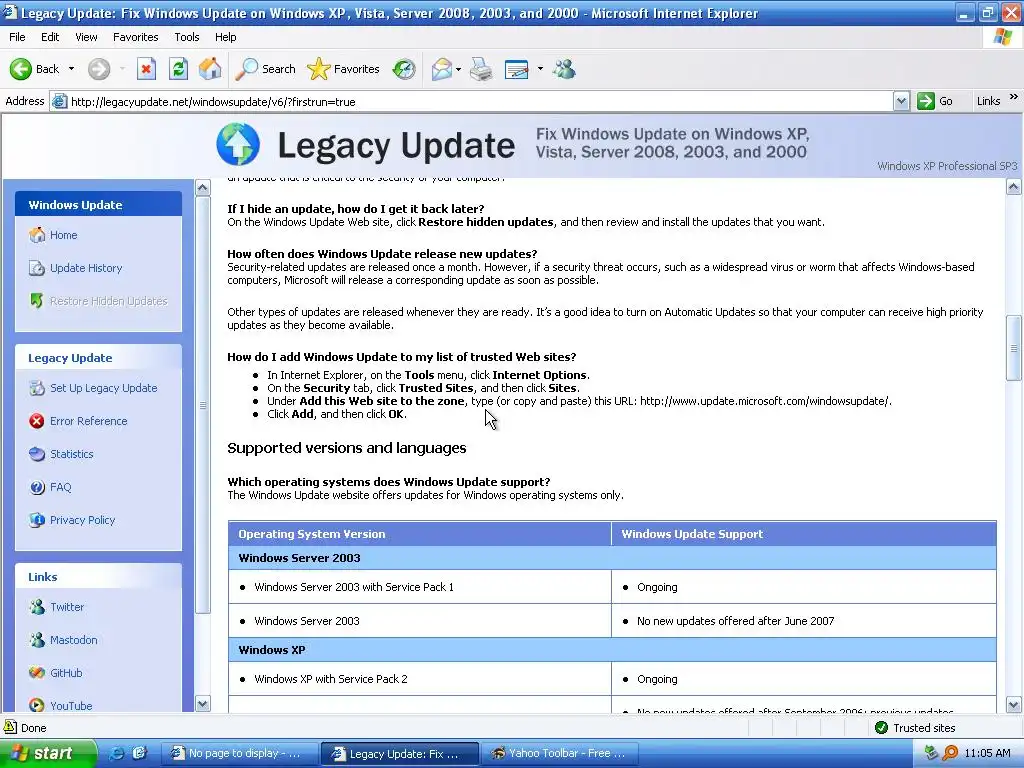Click sidebar scroll up arrow
The image size is (1024, 768).
click(x=202, y=188)
